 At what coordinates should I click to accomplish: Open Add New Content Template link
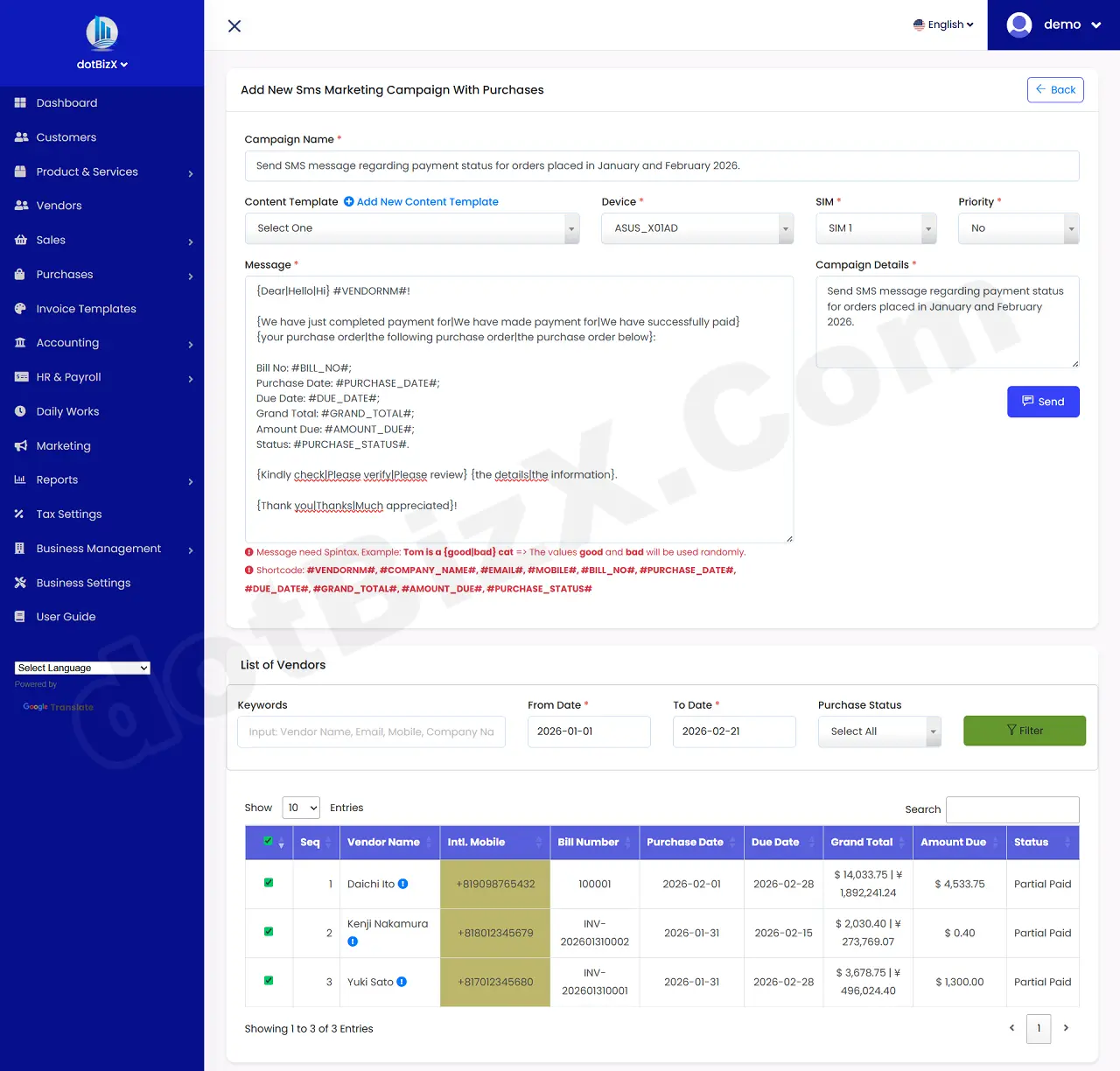click(x=427, y=201)
